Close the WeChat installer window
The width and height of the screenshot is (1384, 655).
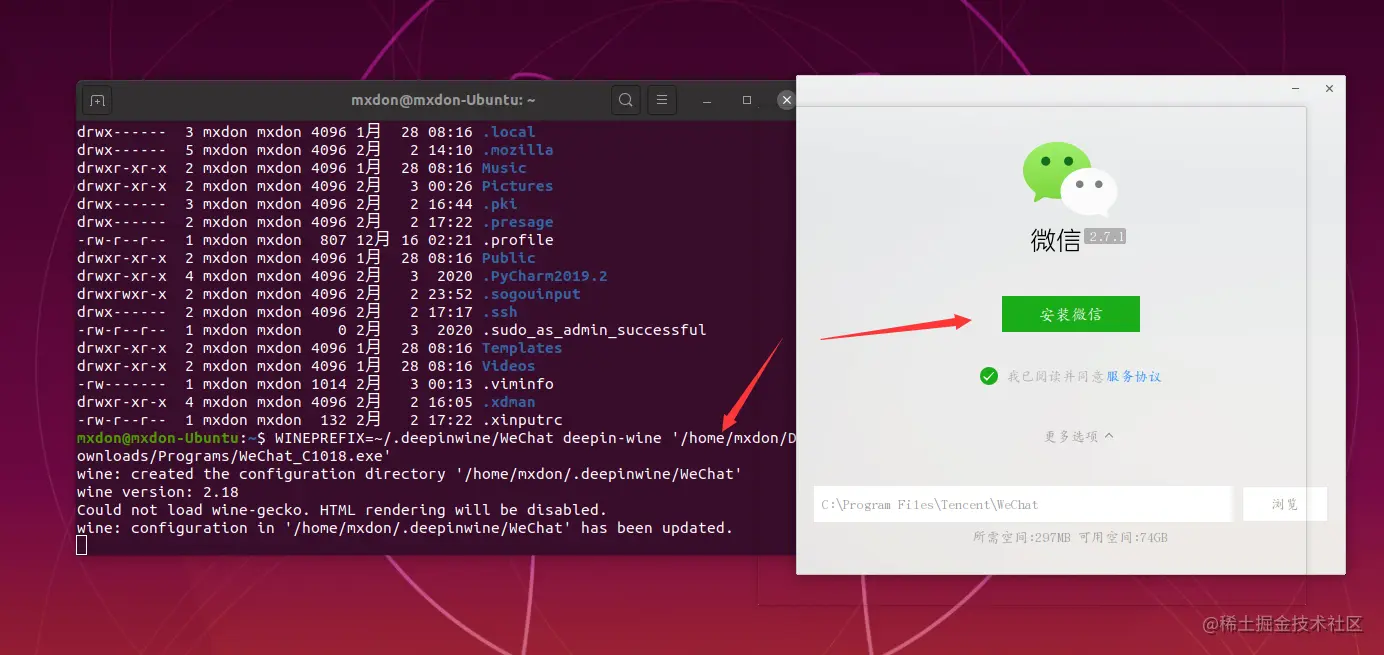[1329, 89]
